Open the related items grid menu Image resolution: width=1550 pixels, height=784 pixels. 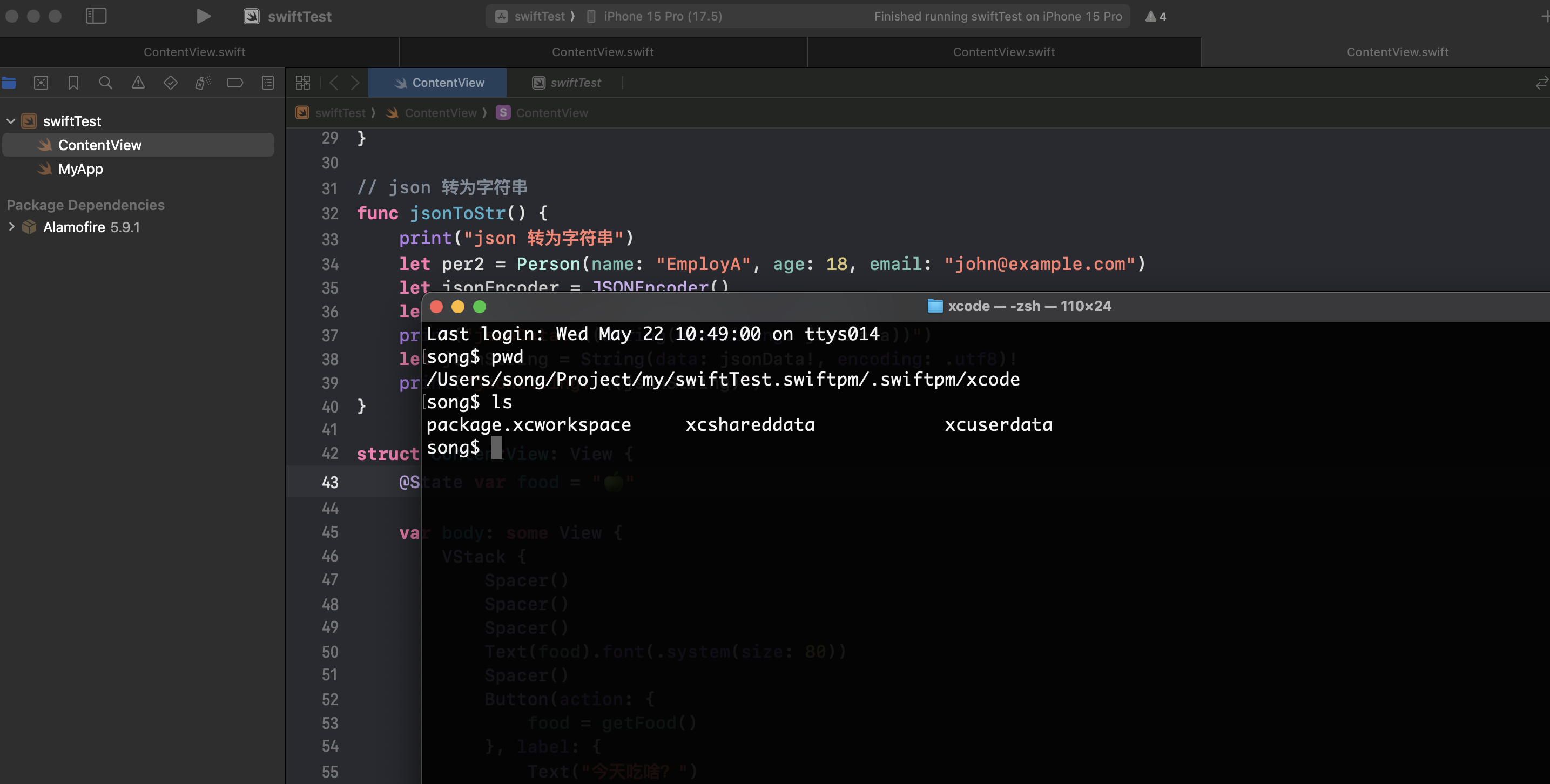pyautogui.click(x=302, y=83)
